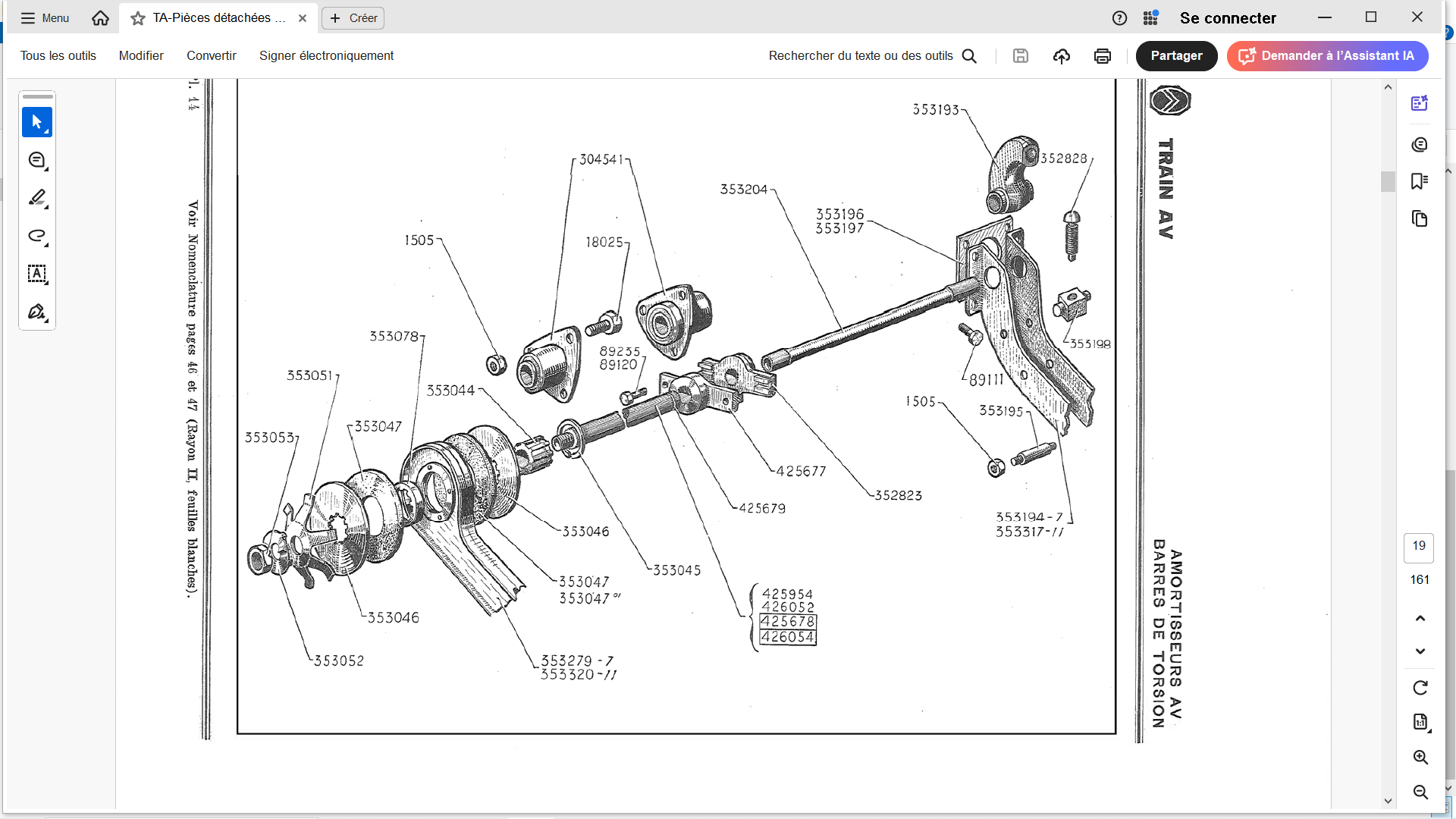
Task: Choose the freehand draw tool
Action: 36,236
